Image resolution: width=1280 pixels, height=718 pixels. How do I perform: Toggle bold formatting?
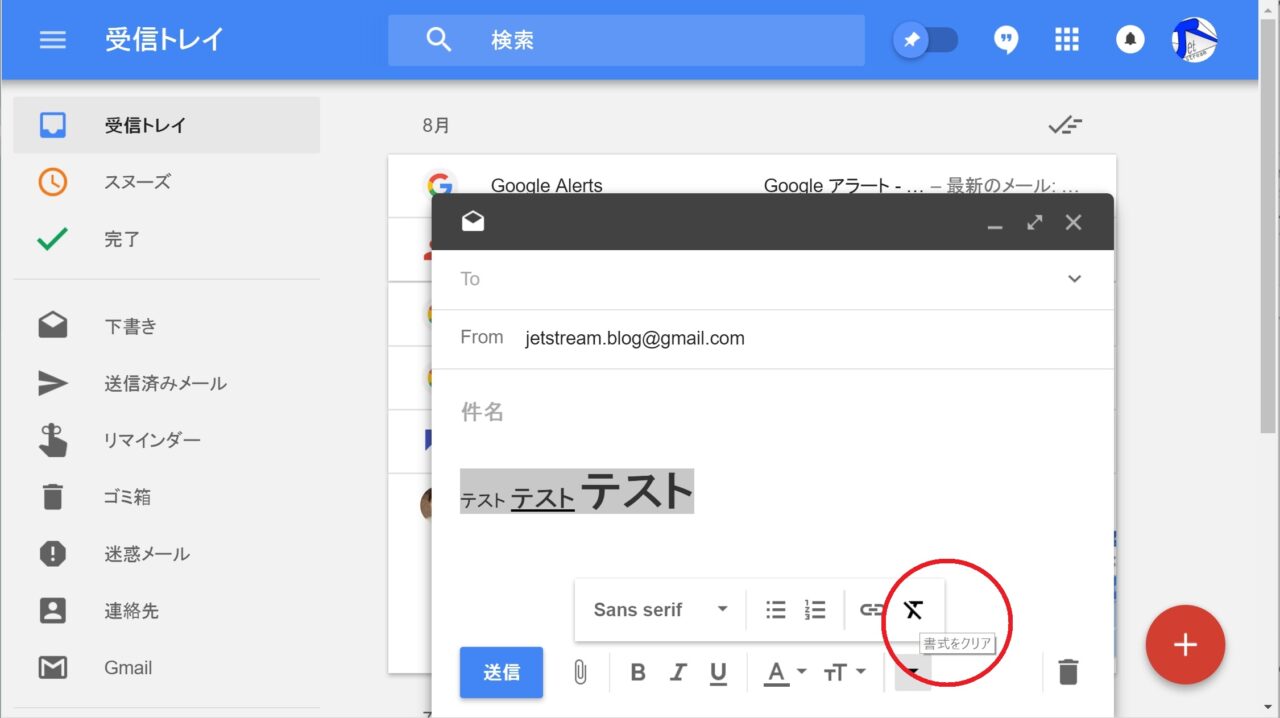pyautogui.click(x=638, y=673)
